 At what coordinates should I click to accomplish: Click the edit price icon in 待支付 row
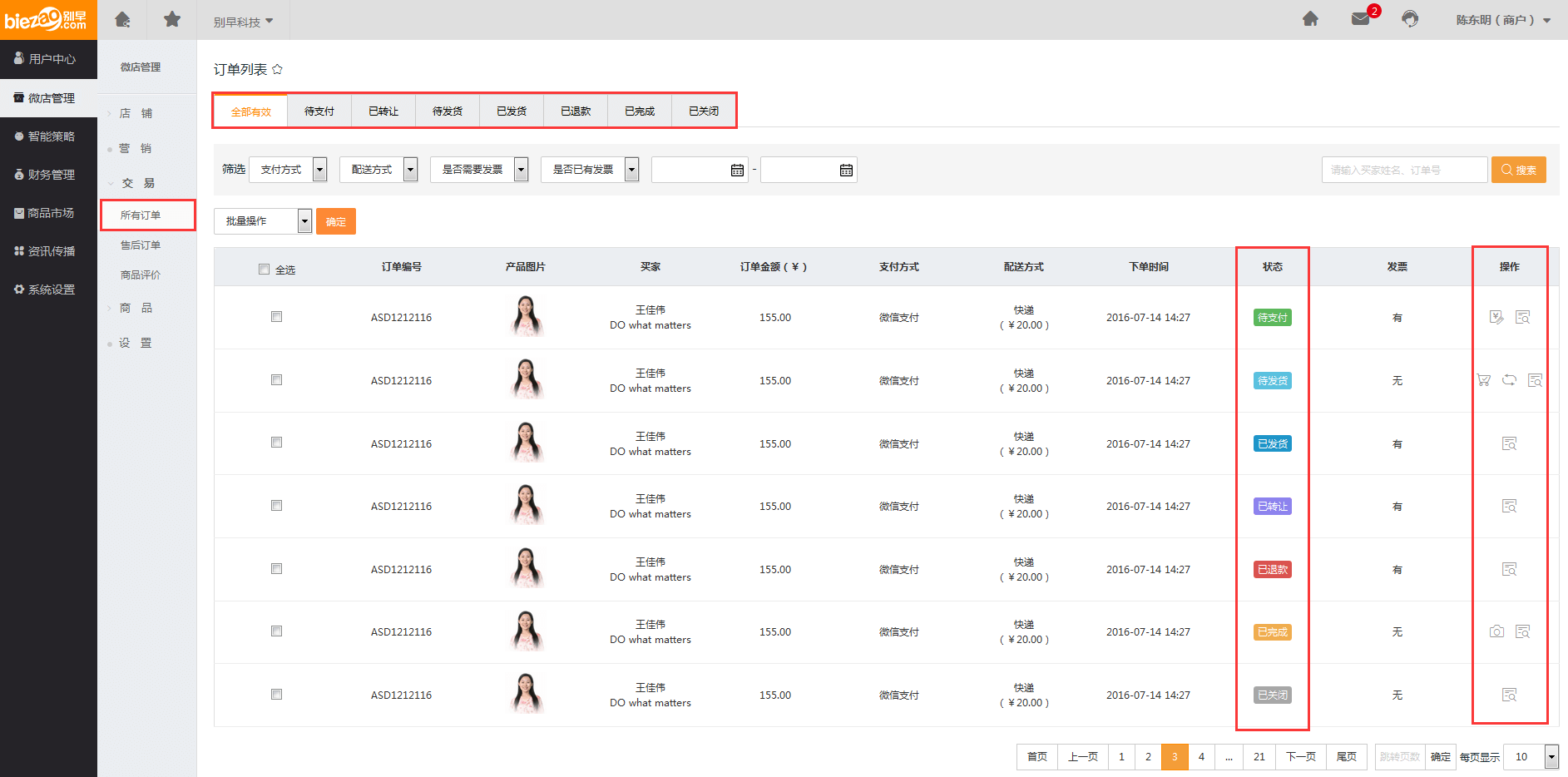tap(1496, 317)
